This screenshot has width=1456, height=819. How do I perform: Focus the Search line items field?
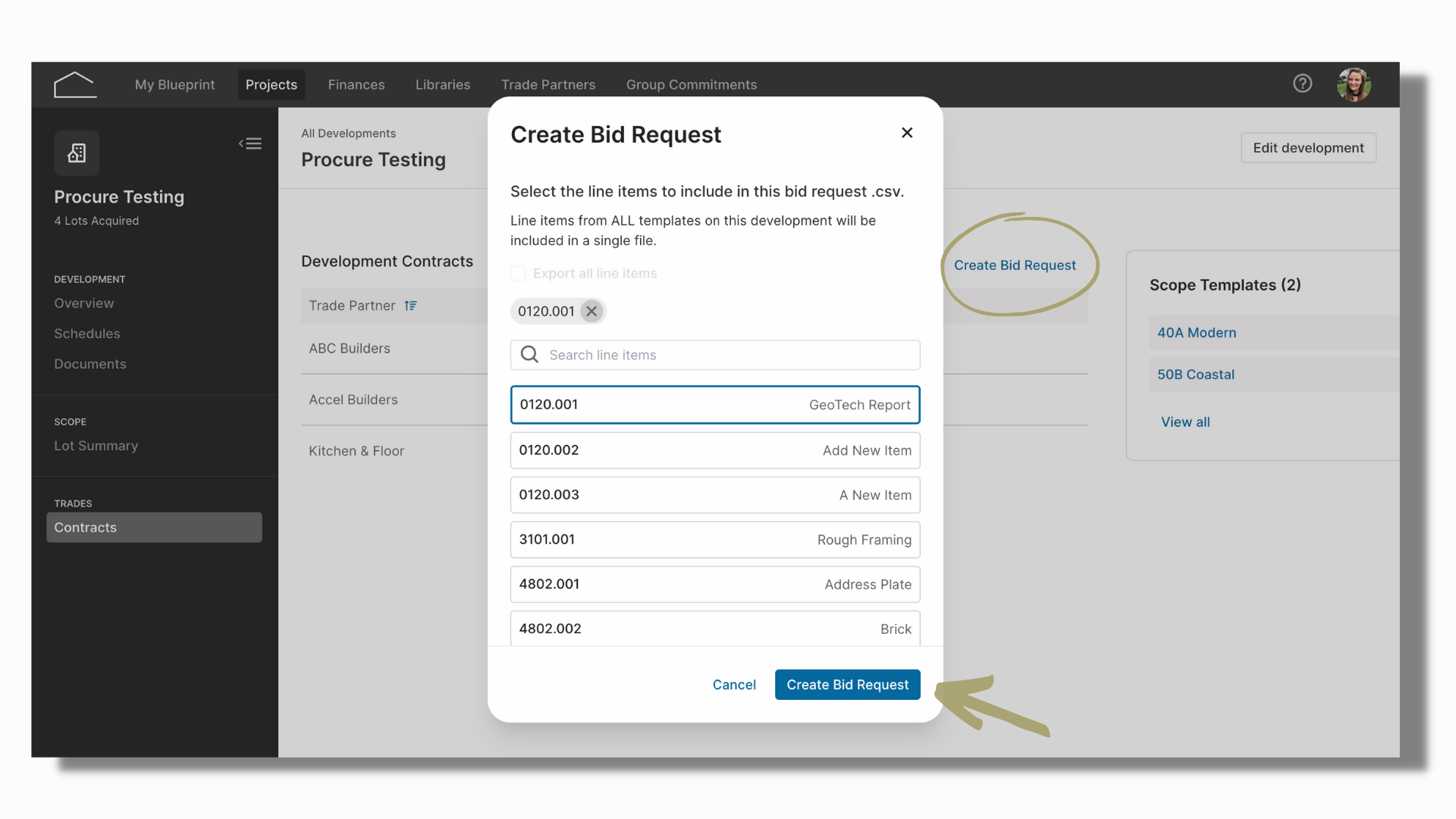[x=715, y=355]
